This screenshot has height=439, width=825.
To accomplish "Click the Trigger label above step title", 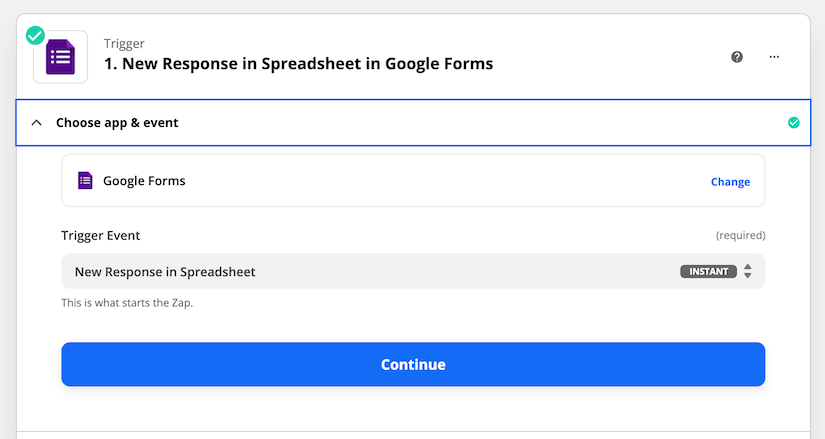I will [124, 44].
